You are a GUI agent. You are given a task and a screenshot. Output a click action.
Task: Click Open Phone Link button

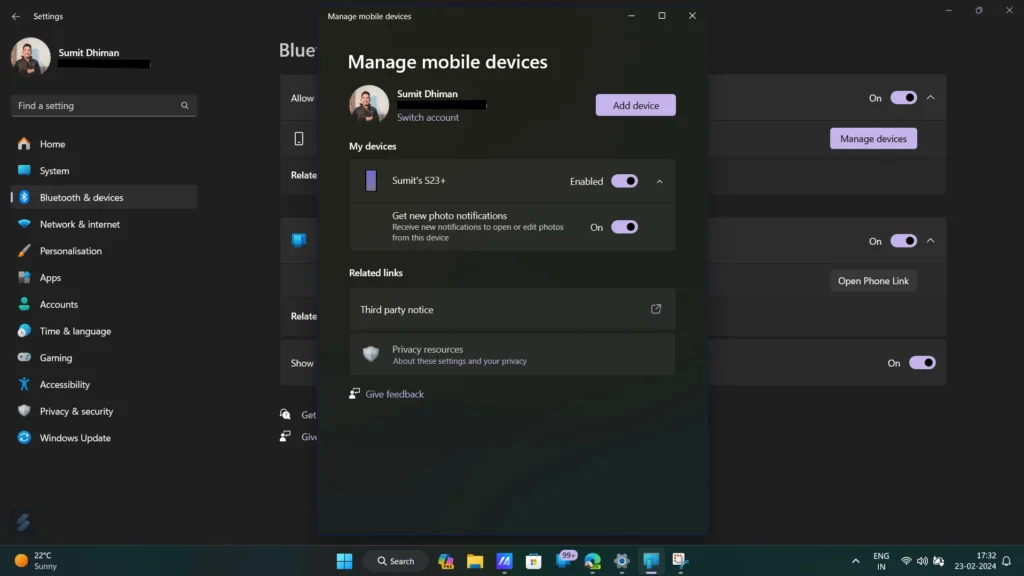coord(873,281)
